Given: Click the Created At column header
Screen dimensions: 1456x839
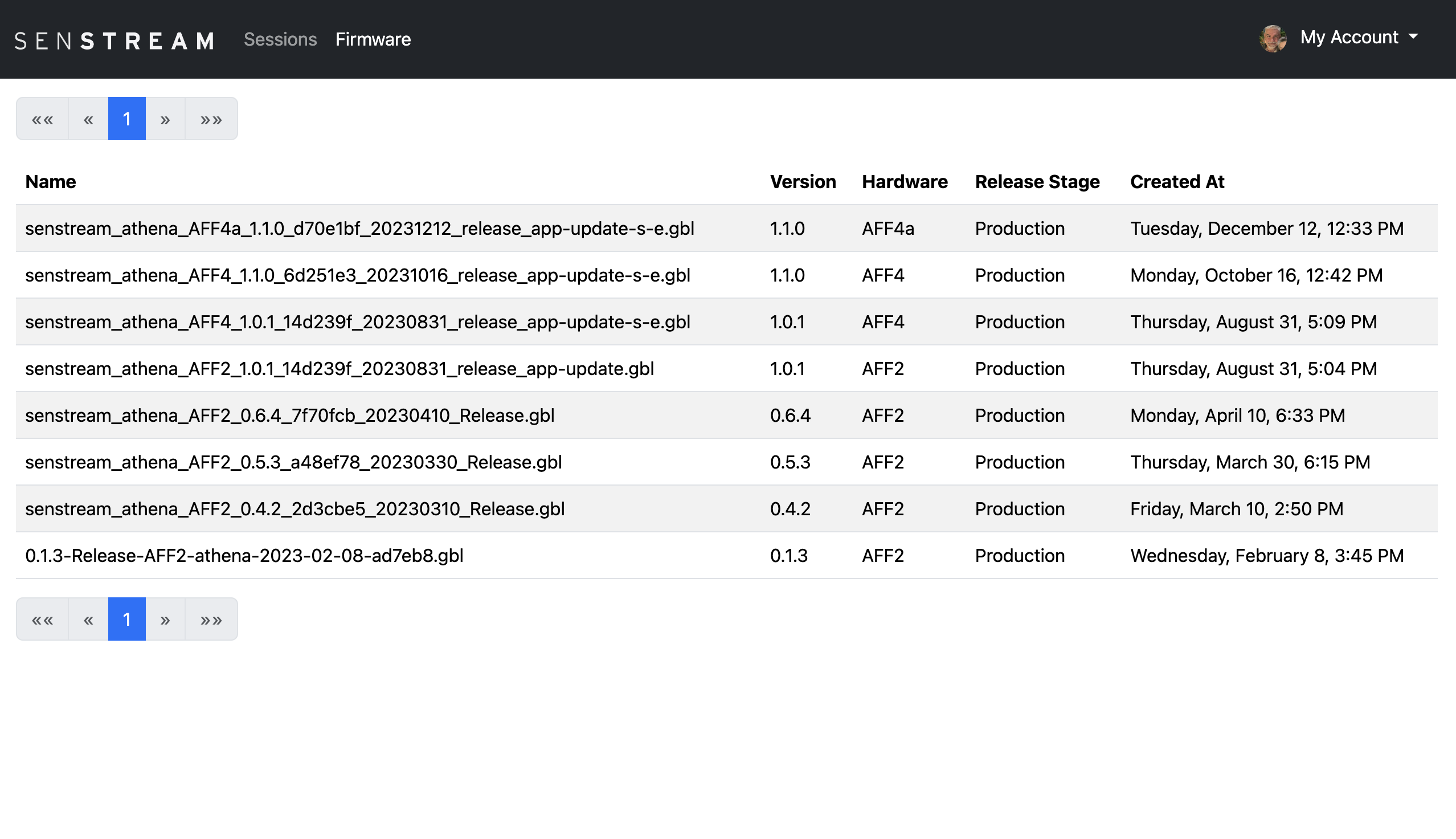Looking at the screenshot, I should [1177, 182].
